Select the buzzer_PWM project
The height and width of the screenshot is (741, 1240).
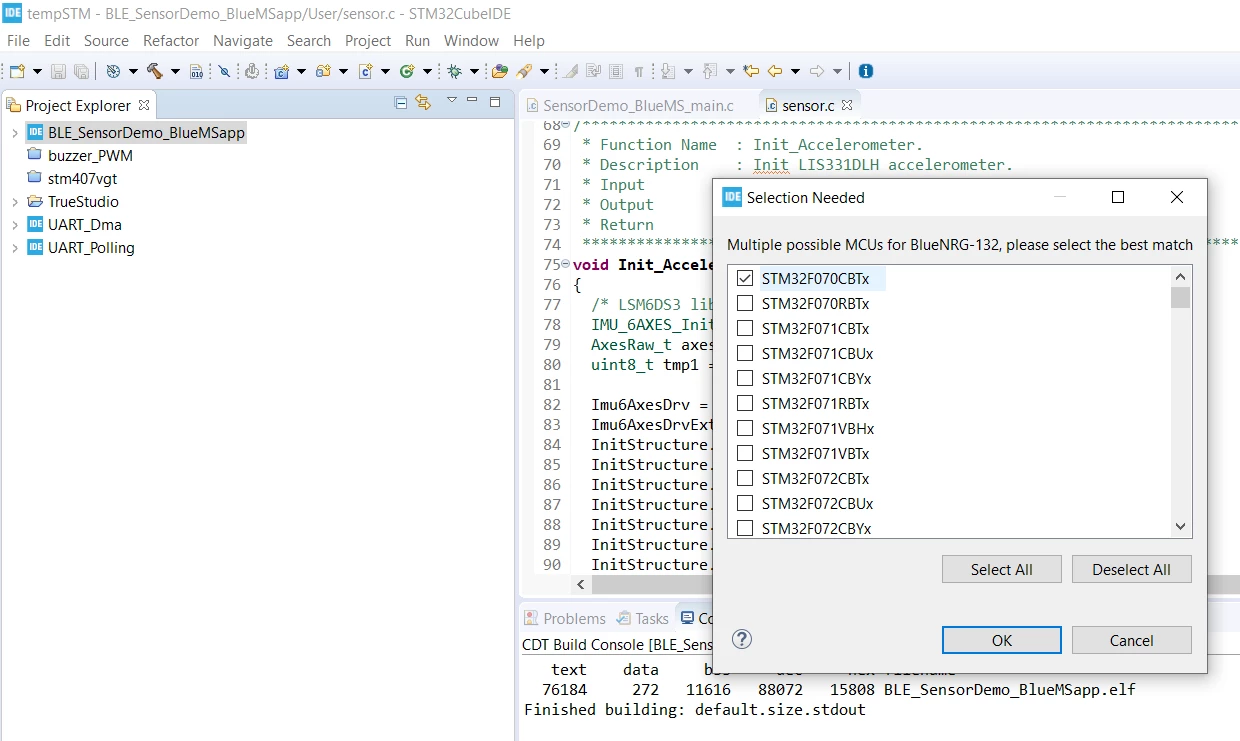point(90,155)
